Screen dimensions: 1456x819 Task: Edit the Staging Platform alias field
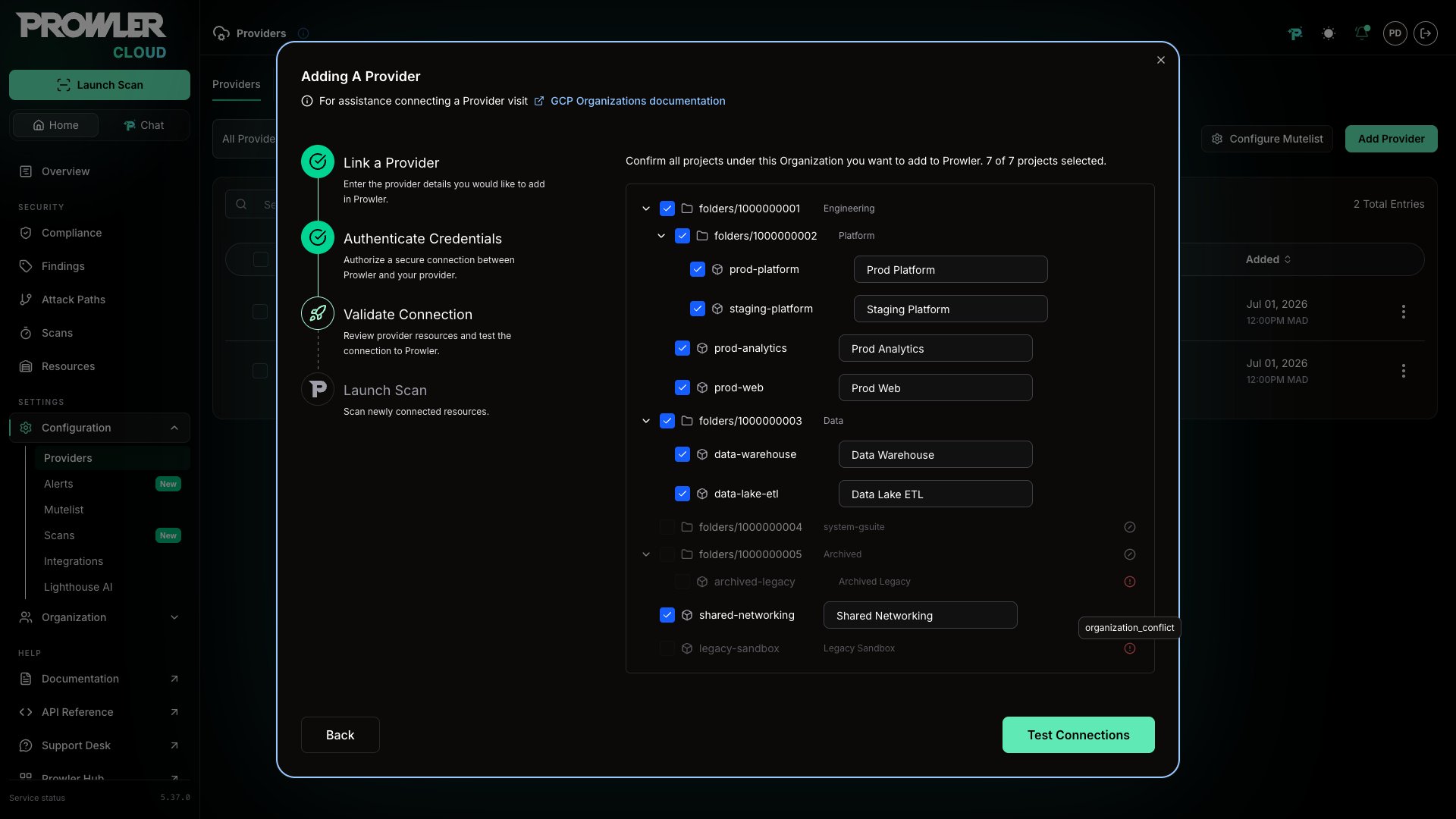coord(950,309)
